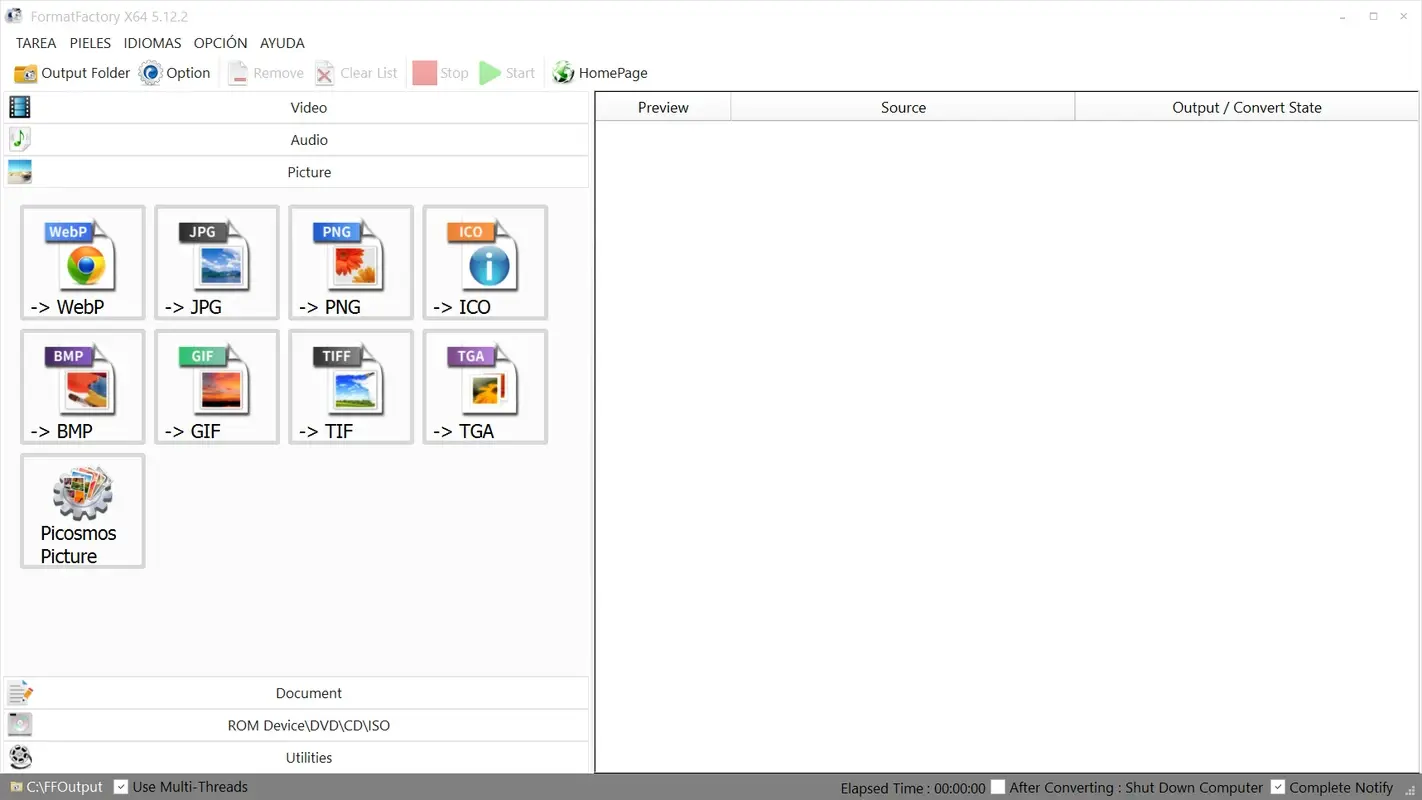Toggle After Converting Shut Down Computer
1422x800 pixels.
pos(997,787)
